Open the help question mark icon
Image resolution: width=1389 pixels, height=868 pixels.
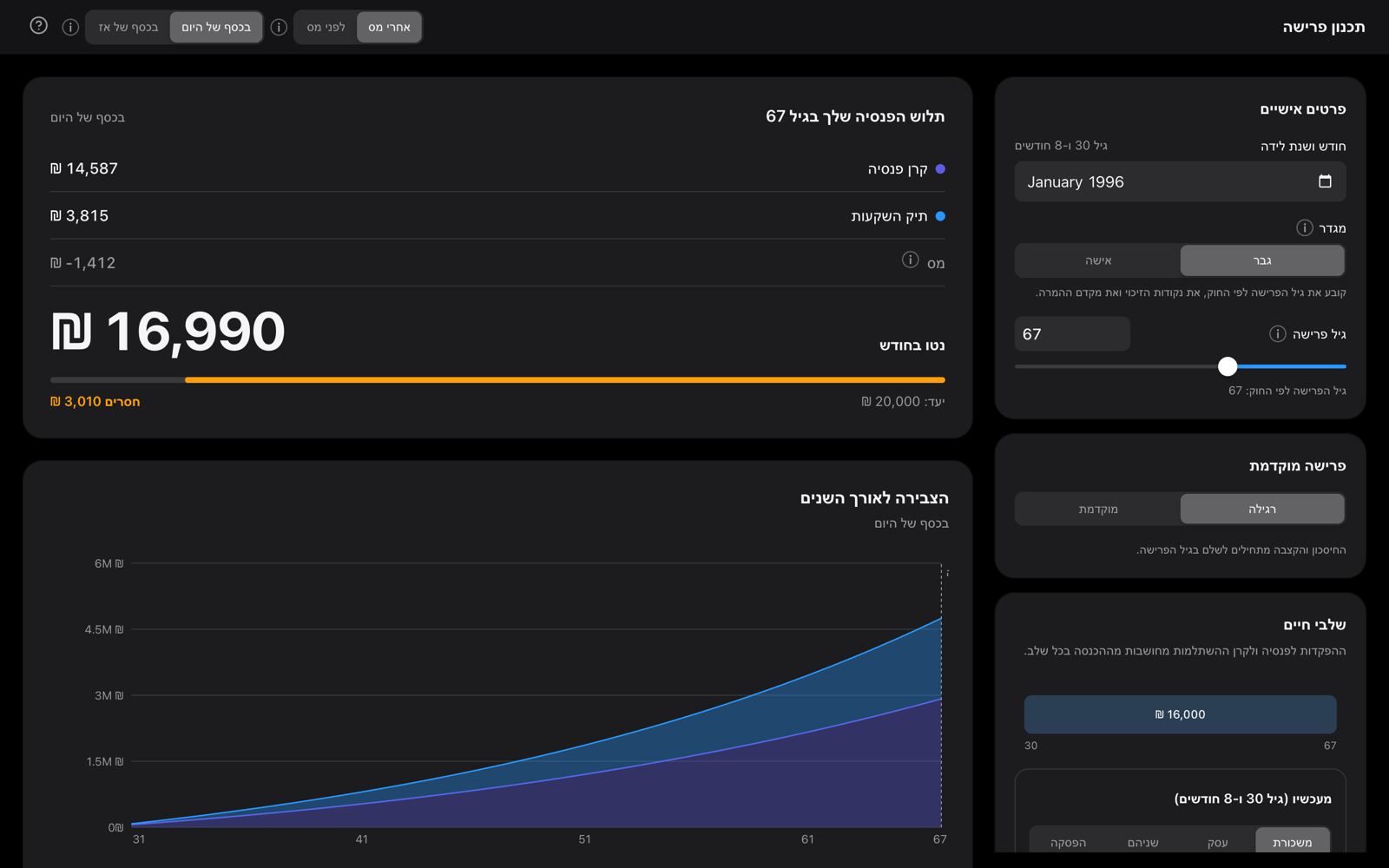click(38, 26)
